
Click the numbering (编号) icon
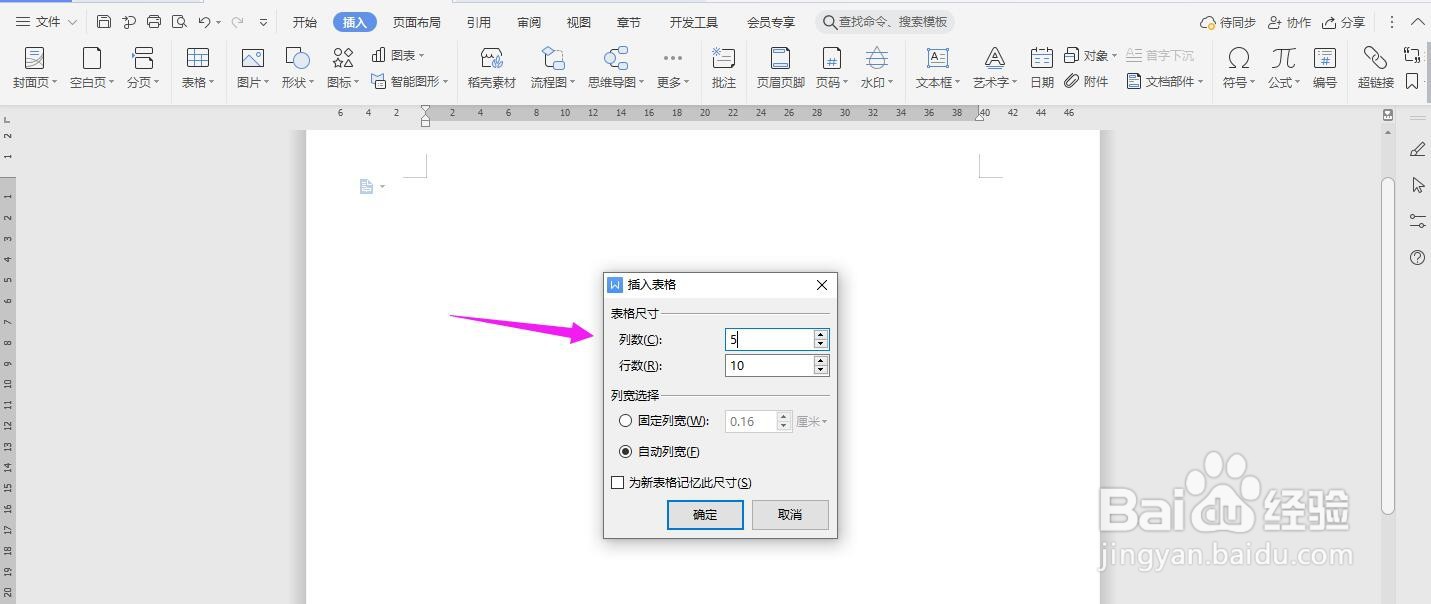[x=1325, y=58]
